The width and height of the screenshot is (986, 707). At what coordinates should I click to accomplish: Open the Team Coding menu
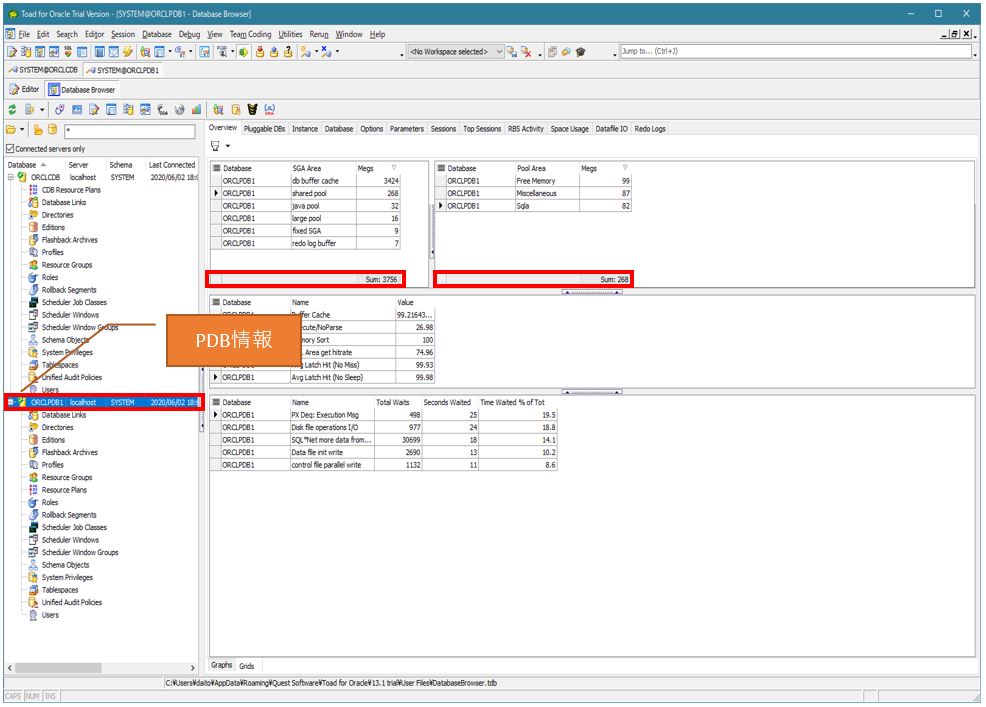pyautogui.click(x=250, y=34)
